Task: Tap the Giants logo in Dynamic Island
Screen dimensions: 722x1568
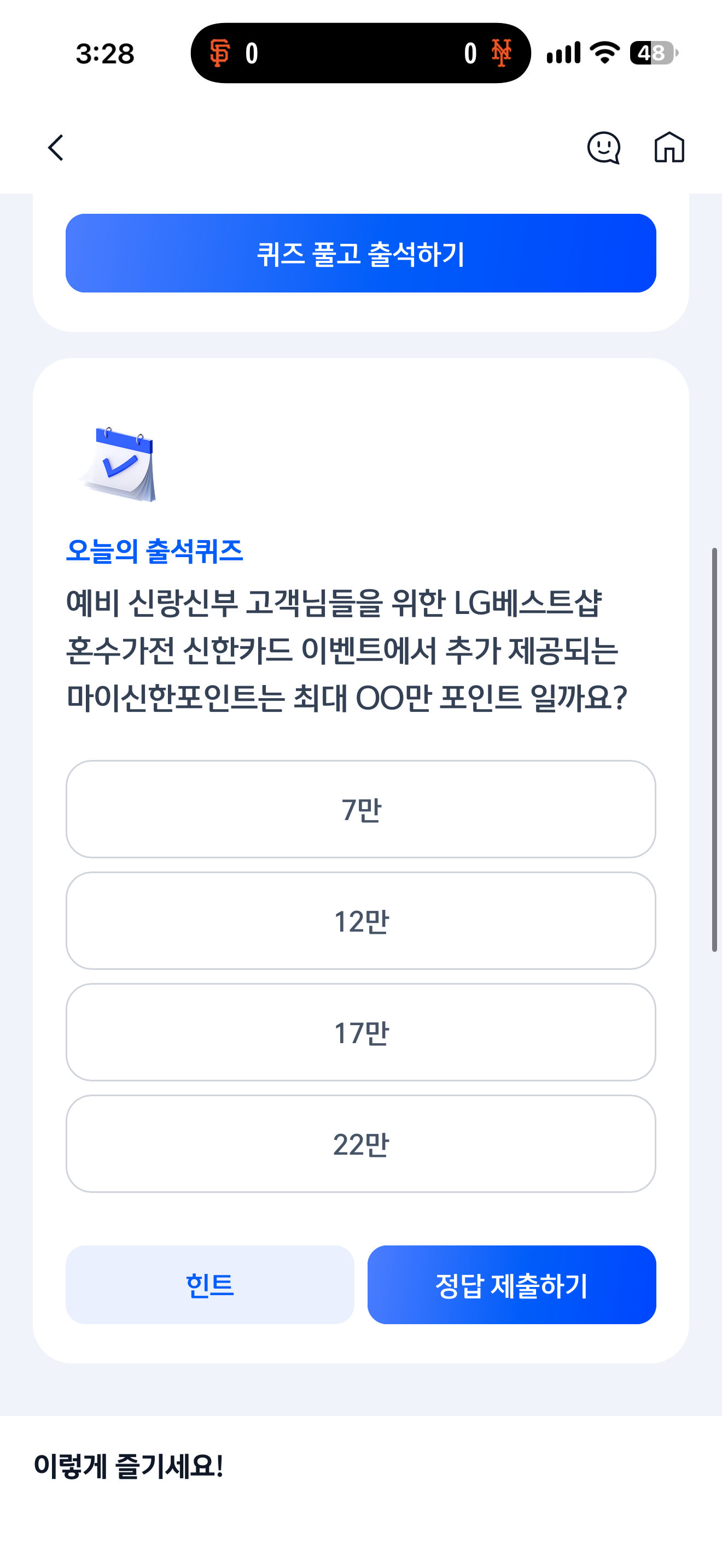Action: (220, 53)
